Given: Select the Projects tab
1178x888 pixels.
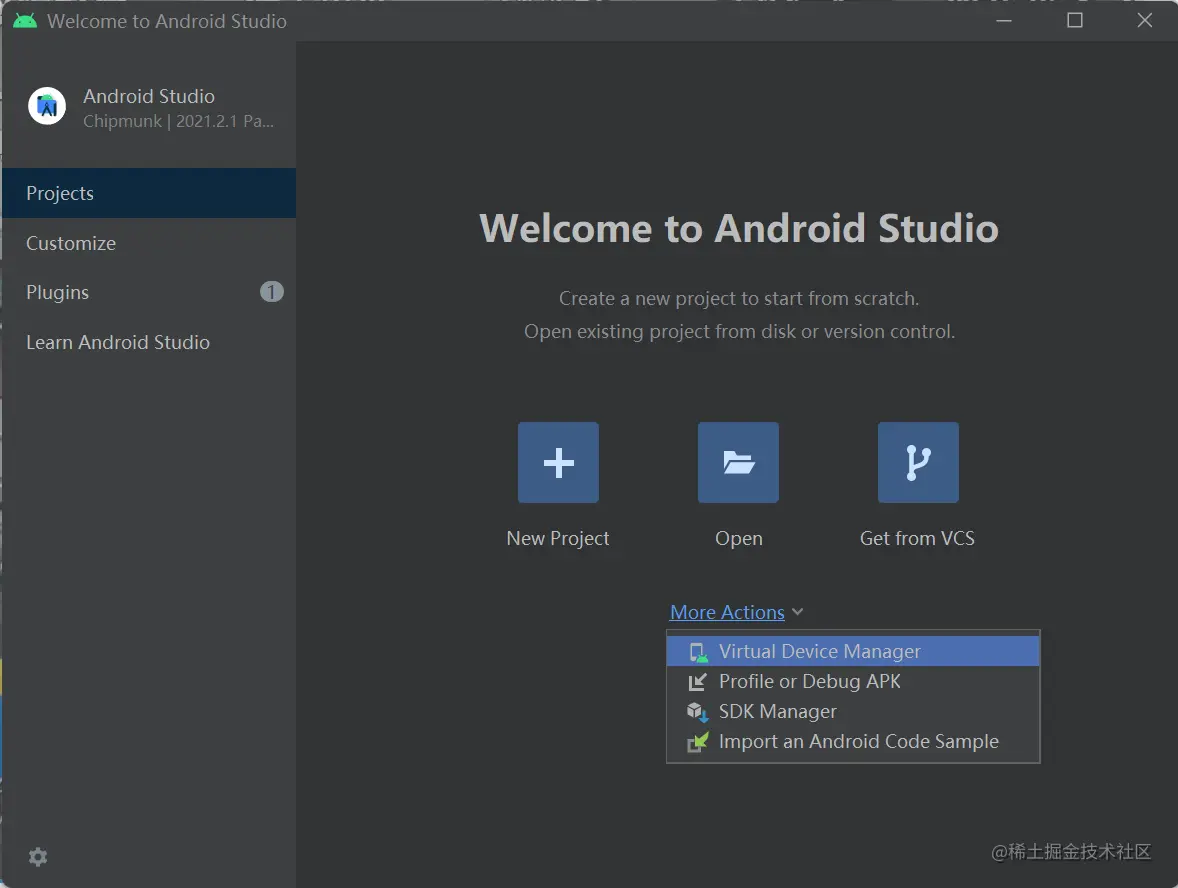Looking at the screenshot, I should coord(149,193).
